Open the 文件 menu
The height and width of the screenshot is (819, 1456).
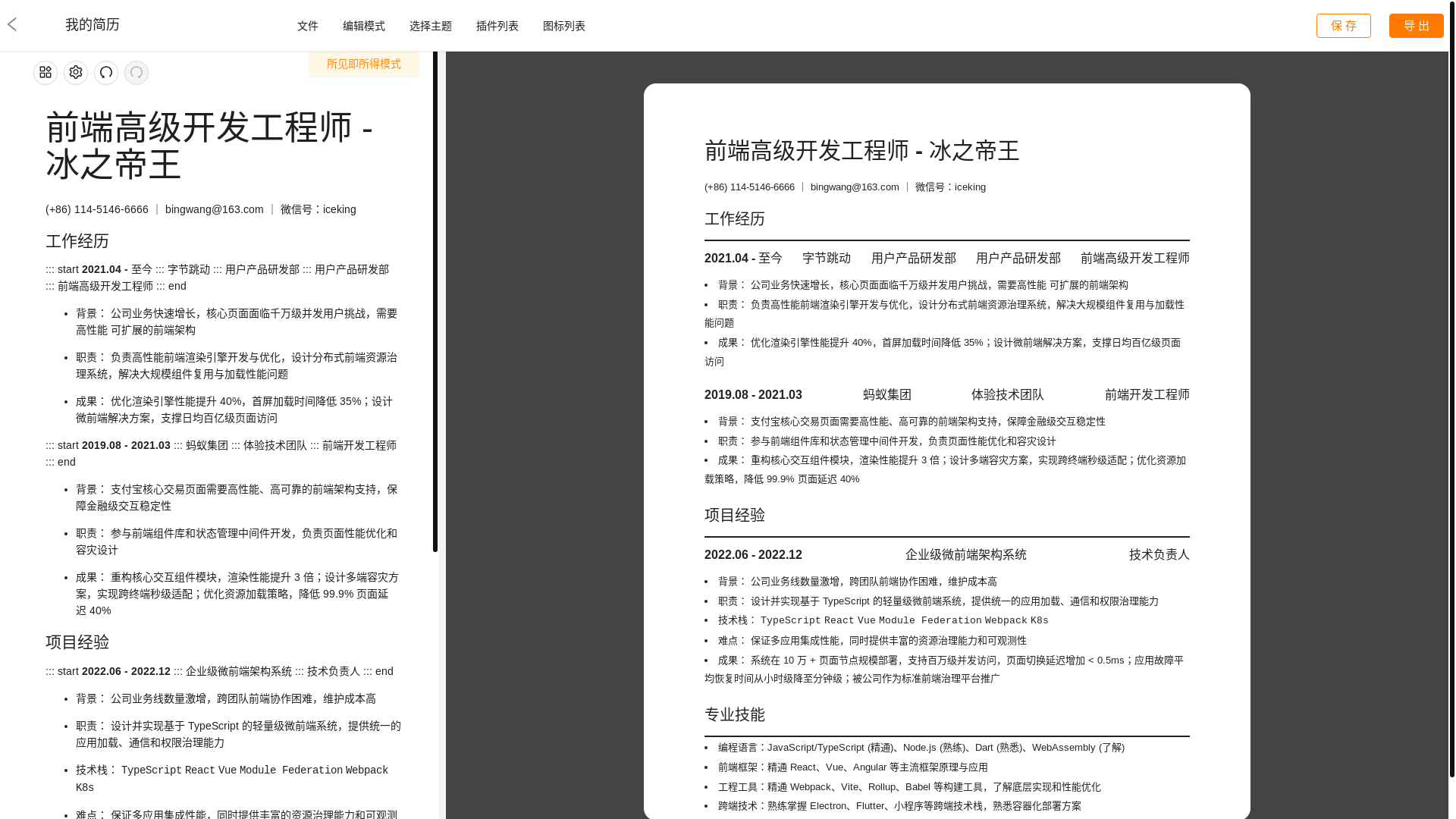(x=308, y=26)
